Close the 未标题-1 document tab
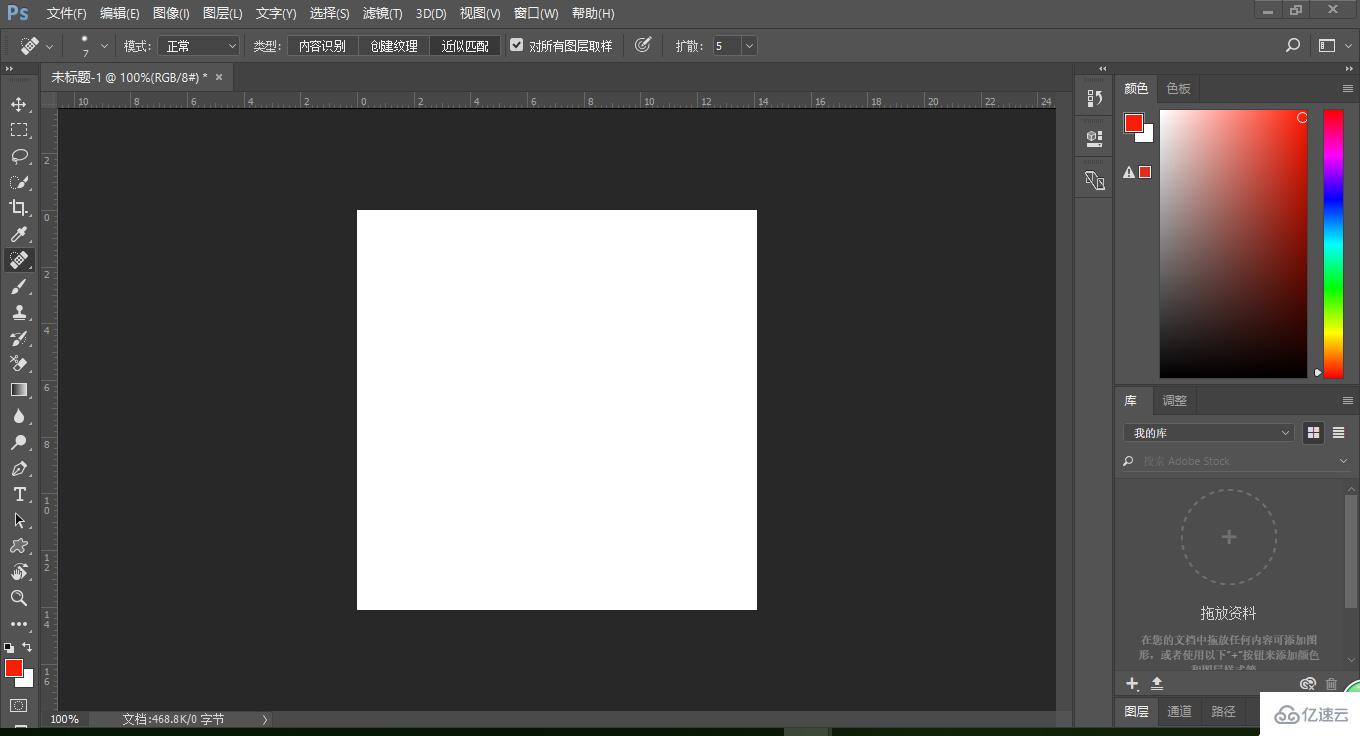Screen dimensions: 1360x736 (x=219, y=77)
